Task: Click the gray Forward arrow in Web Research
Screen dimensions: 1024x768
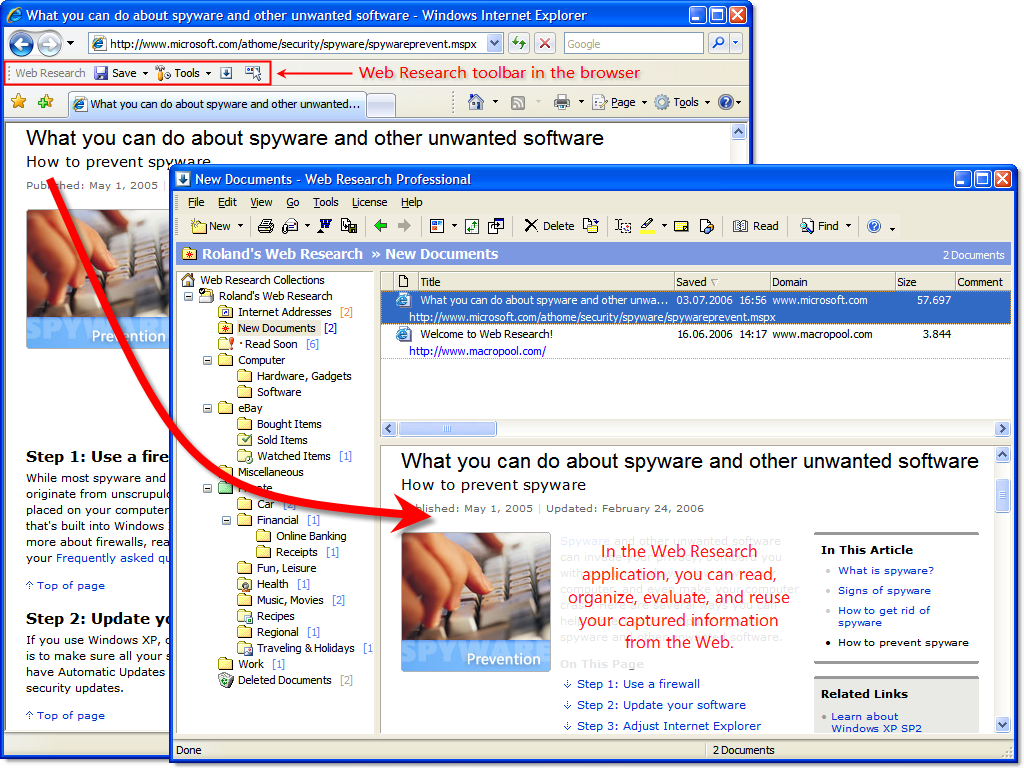Action: pyautogui.click(x=404, y=226)
